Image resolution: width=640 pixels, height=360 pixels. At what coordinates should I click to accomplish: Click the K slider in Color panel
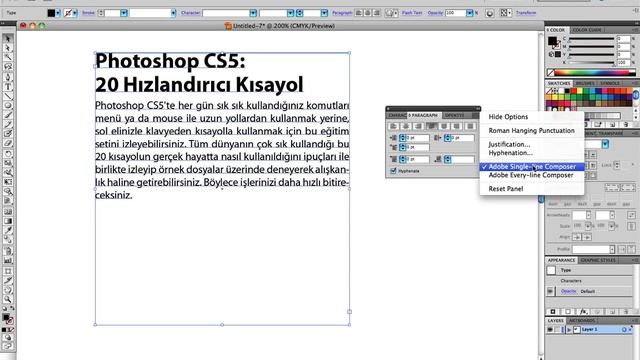592,63
